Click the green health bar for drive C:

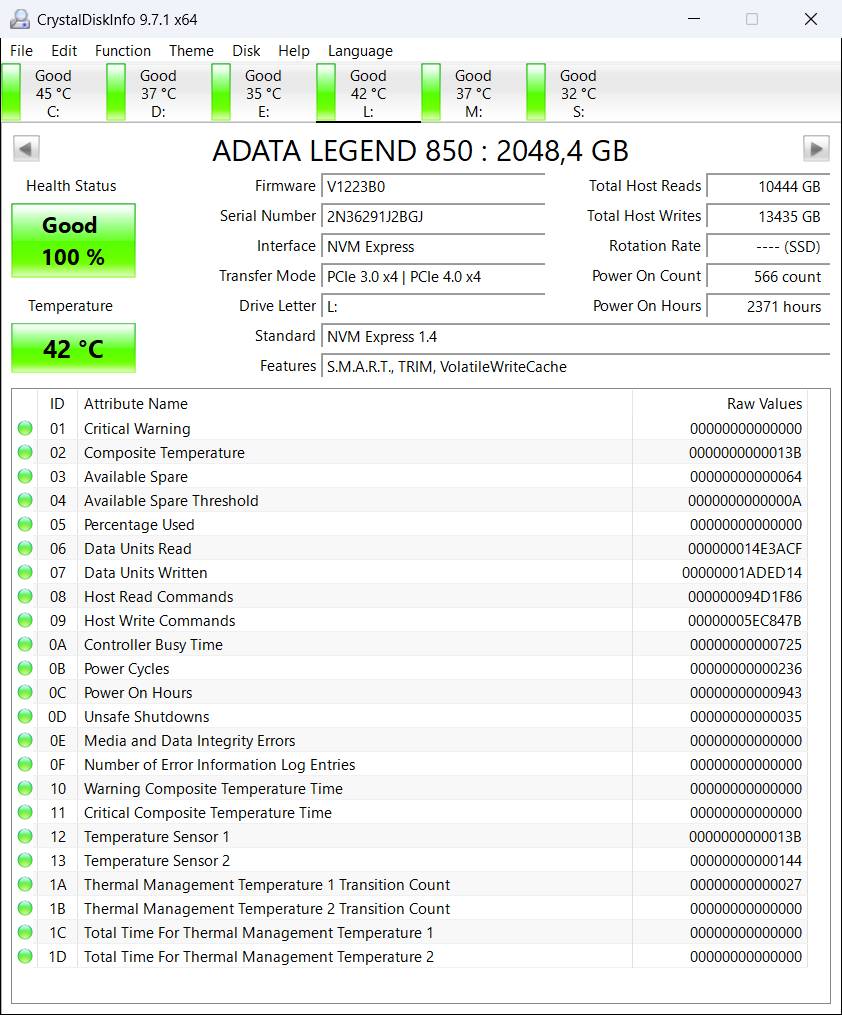tap(11, 92)
